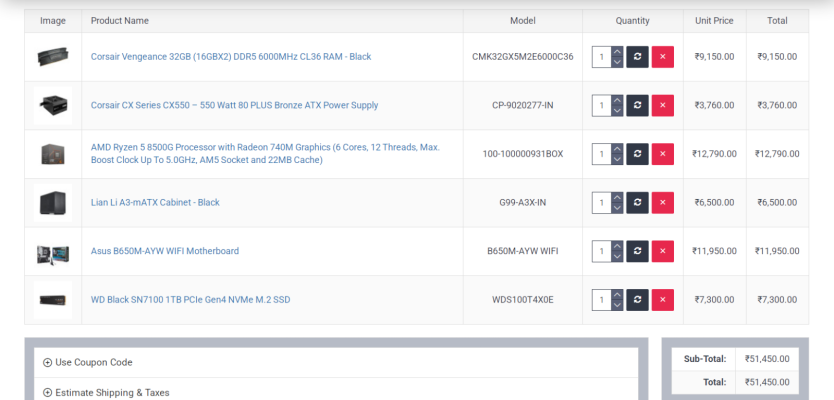
Task: Expand the Use Coupon Code section
Action: click(88, 362)
